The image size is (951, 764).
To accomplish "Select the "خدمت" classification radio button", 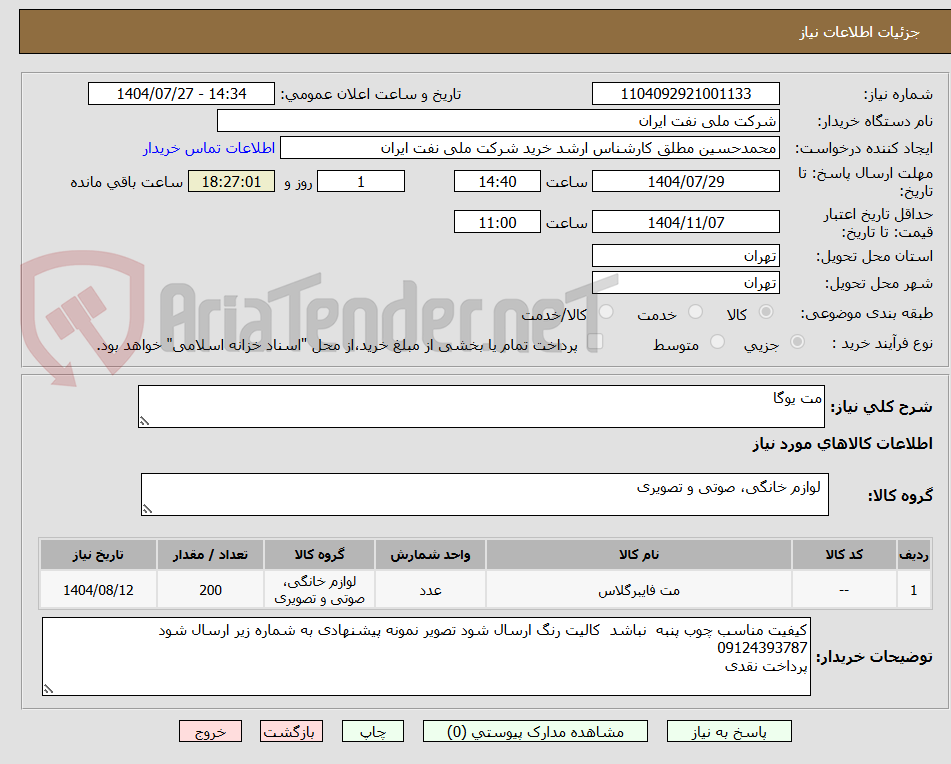I will coord(694,312).
